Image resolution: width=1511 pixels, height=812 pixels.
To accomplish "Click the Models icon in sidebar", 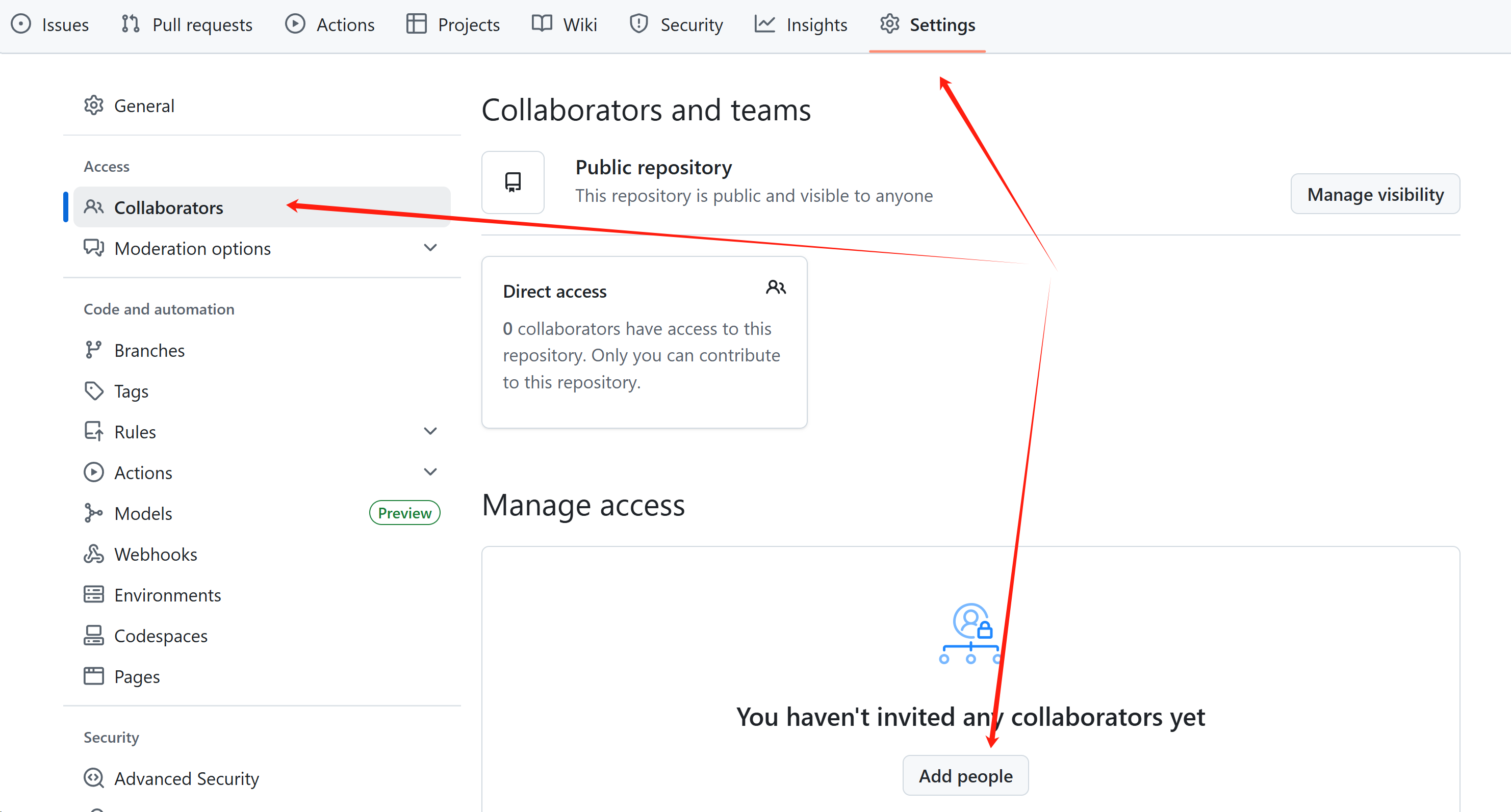I will tap(93, 513).
